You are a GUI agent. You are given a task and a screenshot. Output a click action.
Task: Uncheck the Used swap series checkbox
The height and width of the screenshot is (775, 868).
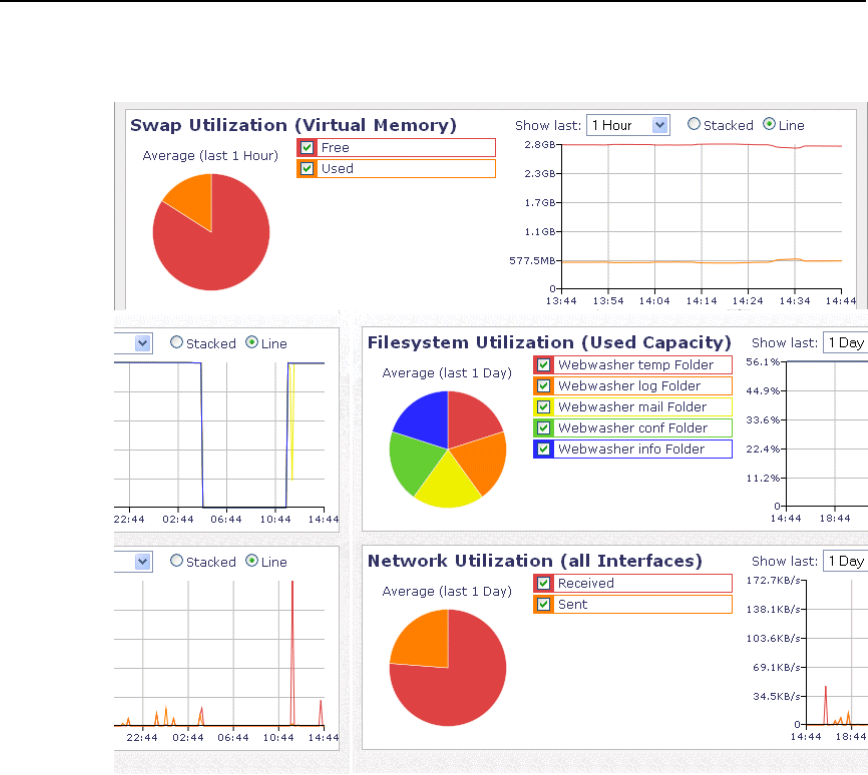click(x=307, y=169)
